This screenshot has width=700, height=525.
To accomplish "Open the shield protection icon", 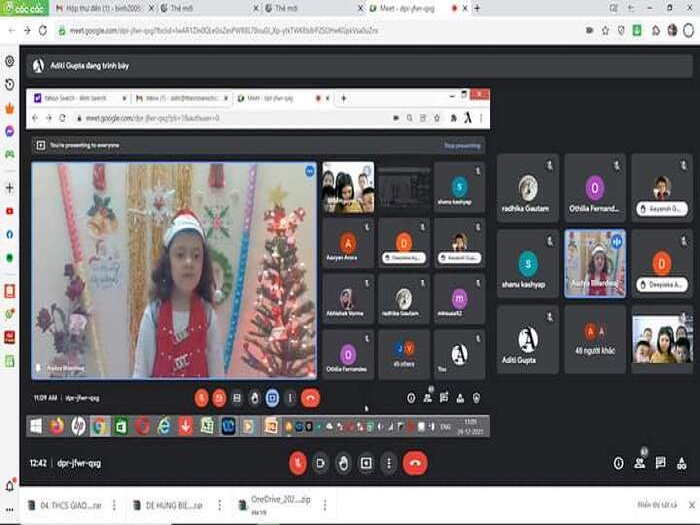I will pyautogui.click(x=621, y=30).
